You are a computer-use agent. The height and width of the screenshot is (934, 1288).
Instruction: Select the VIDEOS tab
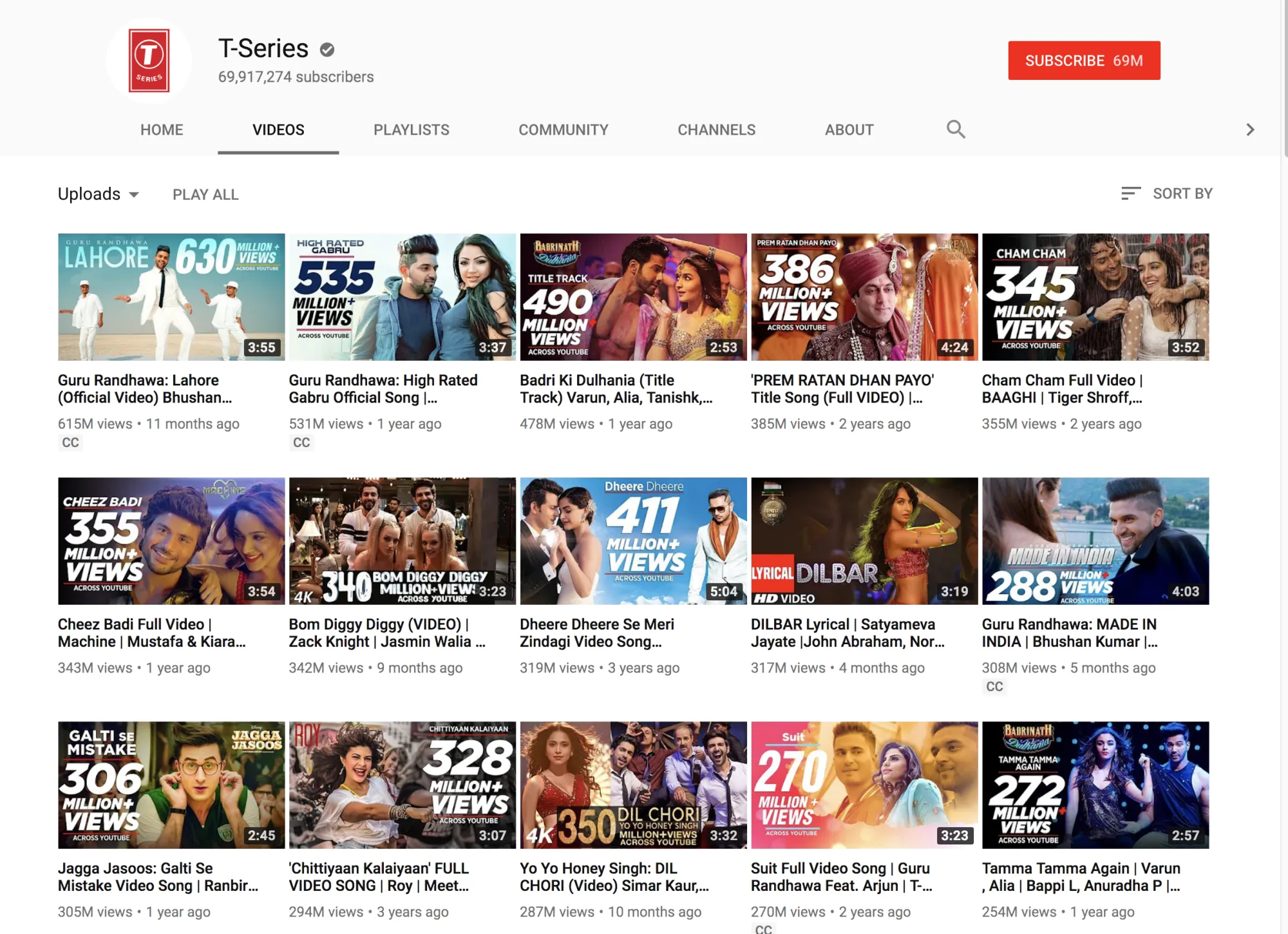click(278, 129)
